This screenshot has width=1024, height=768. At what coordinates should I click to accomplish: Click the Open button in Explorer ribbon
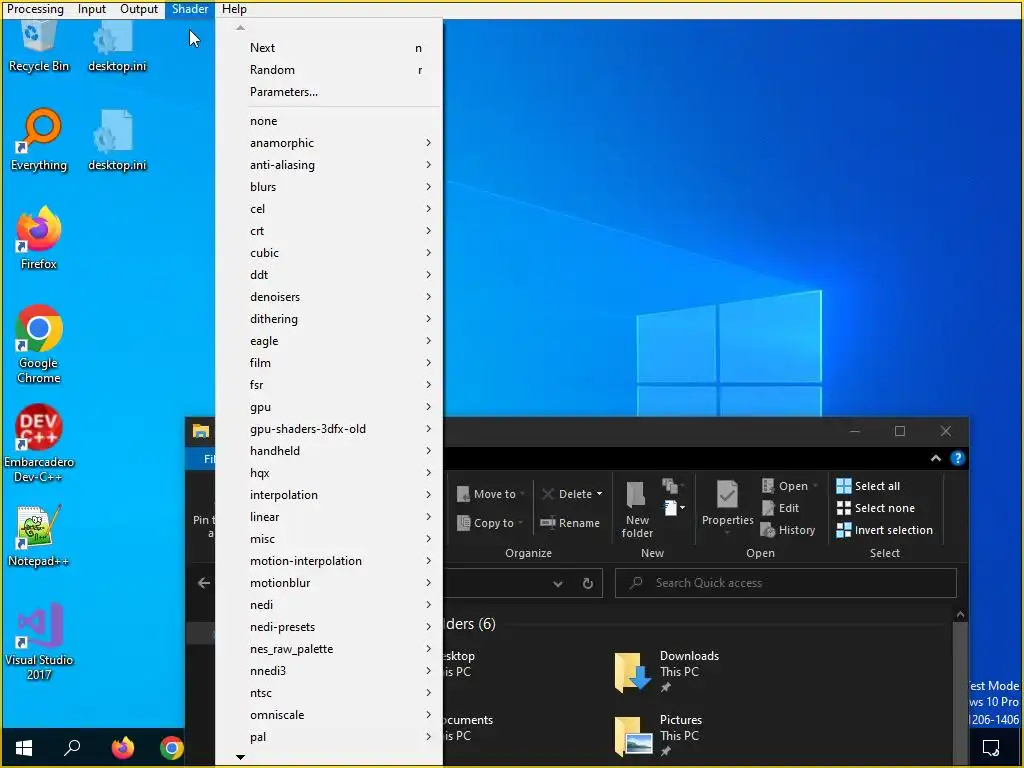pyautogui.click(x=789, y=486)
